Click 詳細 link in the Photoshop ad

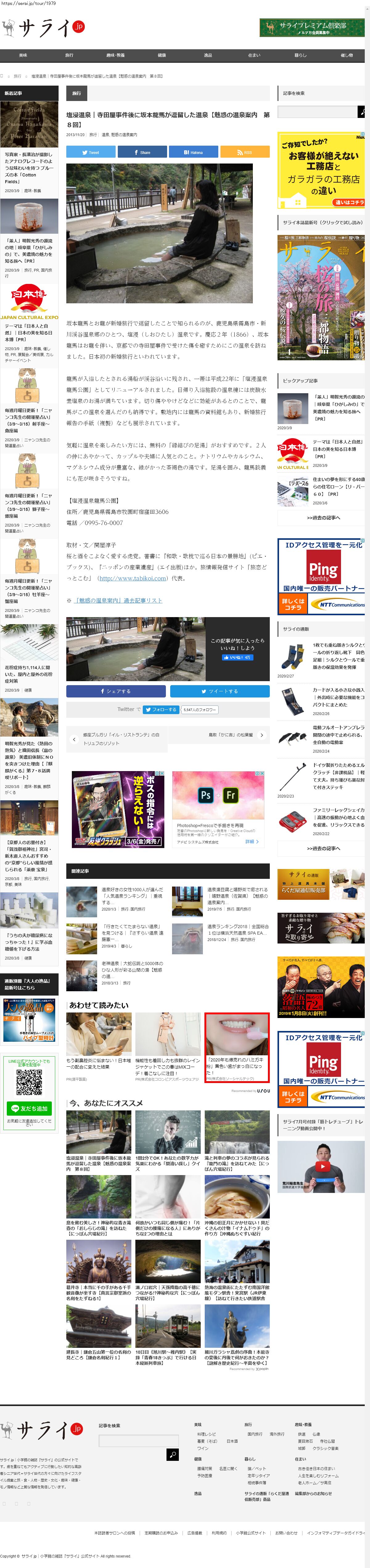coord(252,842)
